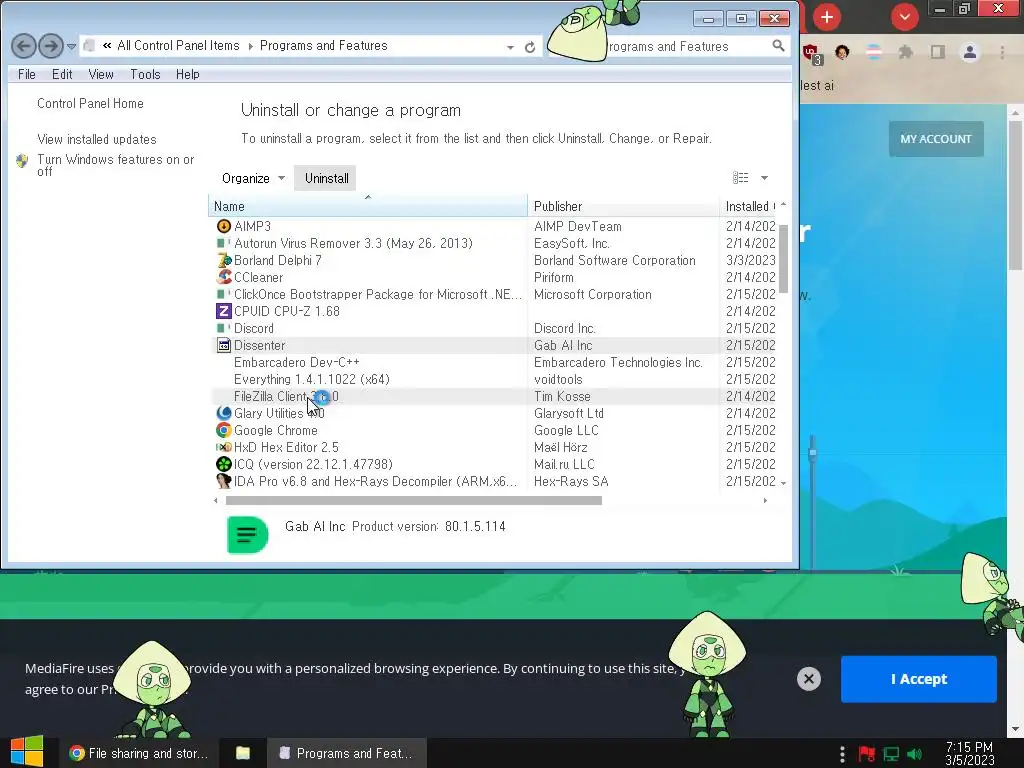The image size is (1024, 768).
Task: Sort by the Publisher column header
Action: (623, 206)
